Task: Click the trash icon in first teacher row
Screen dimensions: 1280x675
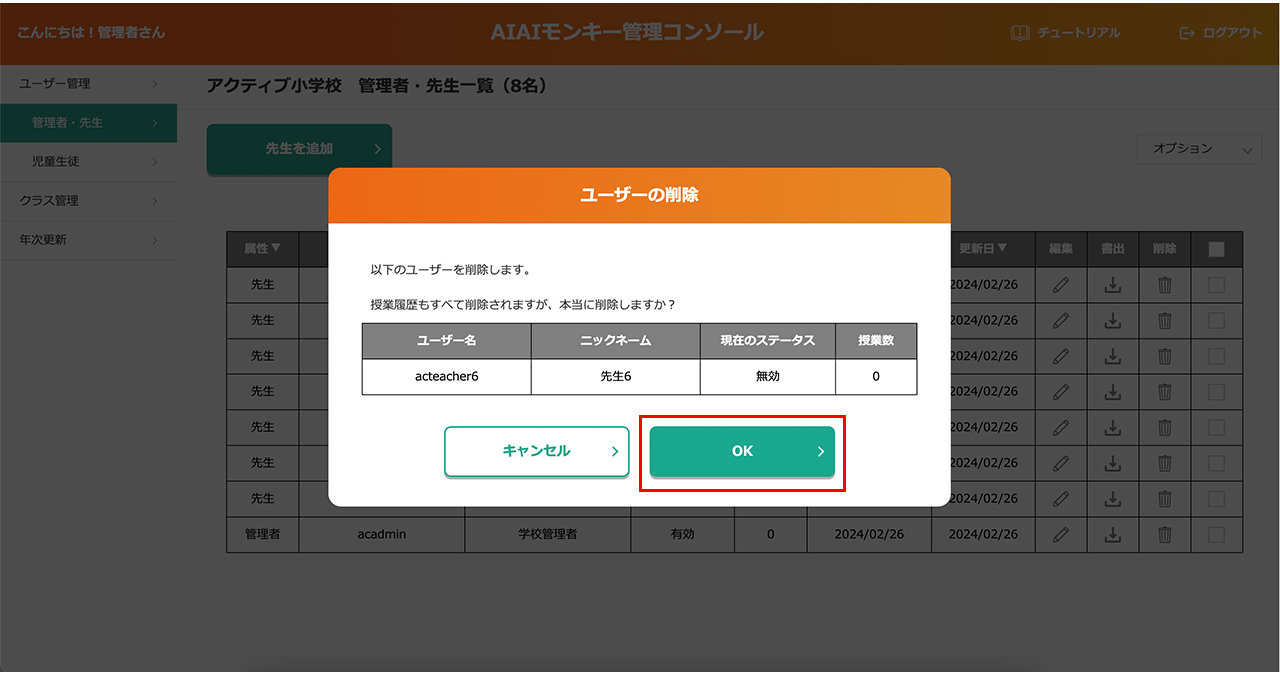Action: click(1164, 285)
